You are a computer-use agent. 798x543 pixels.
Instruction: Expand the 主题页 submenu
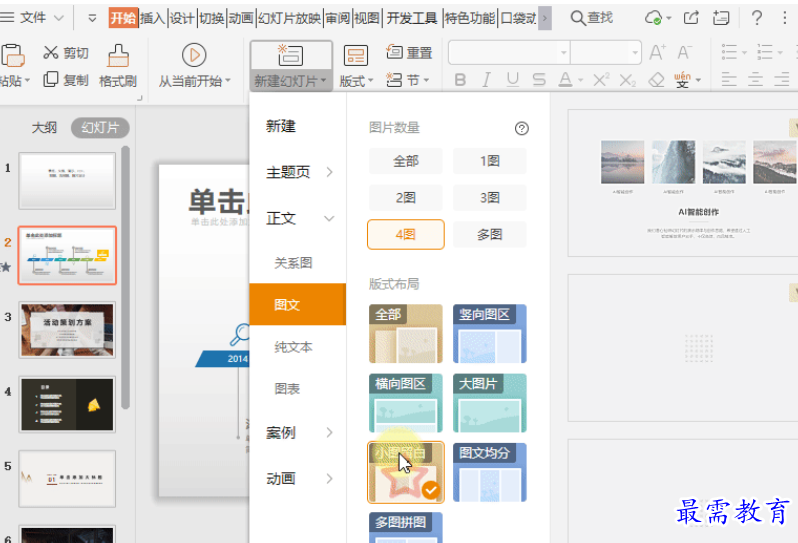(x=329, y=172)
